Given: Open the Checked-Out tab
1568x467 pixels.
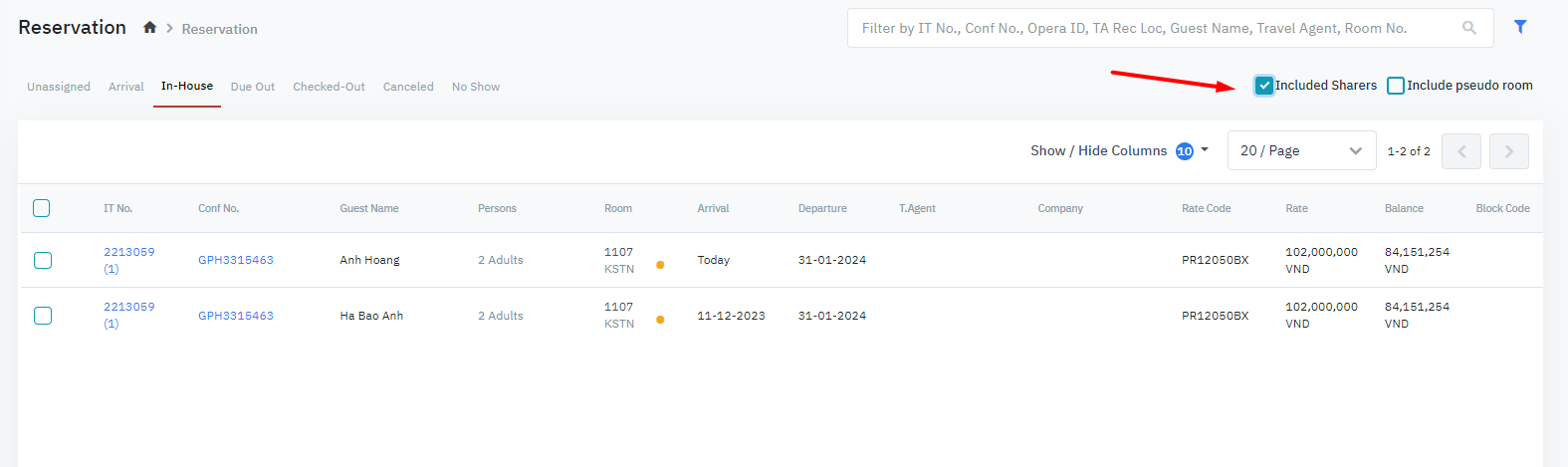Looking at the screenshot, I should pyautogui.click(x=329, y=87).
